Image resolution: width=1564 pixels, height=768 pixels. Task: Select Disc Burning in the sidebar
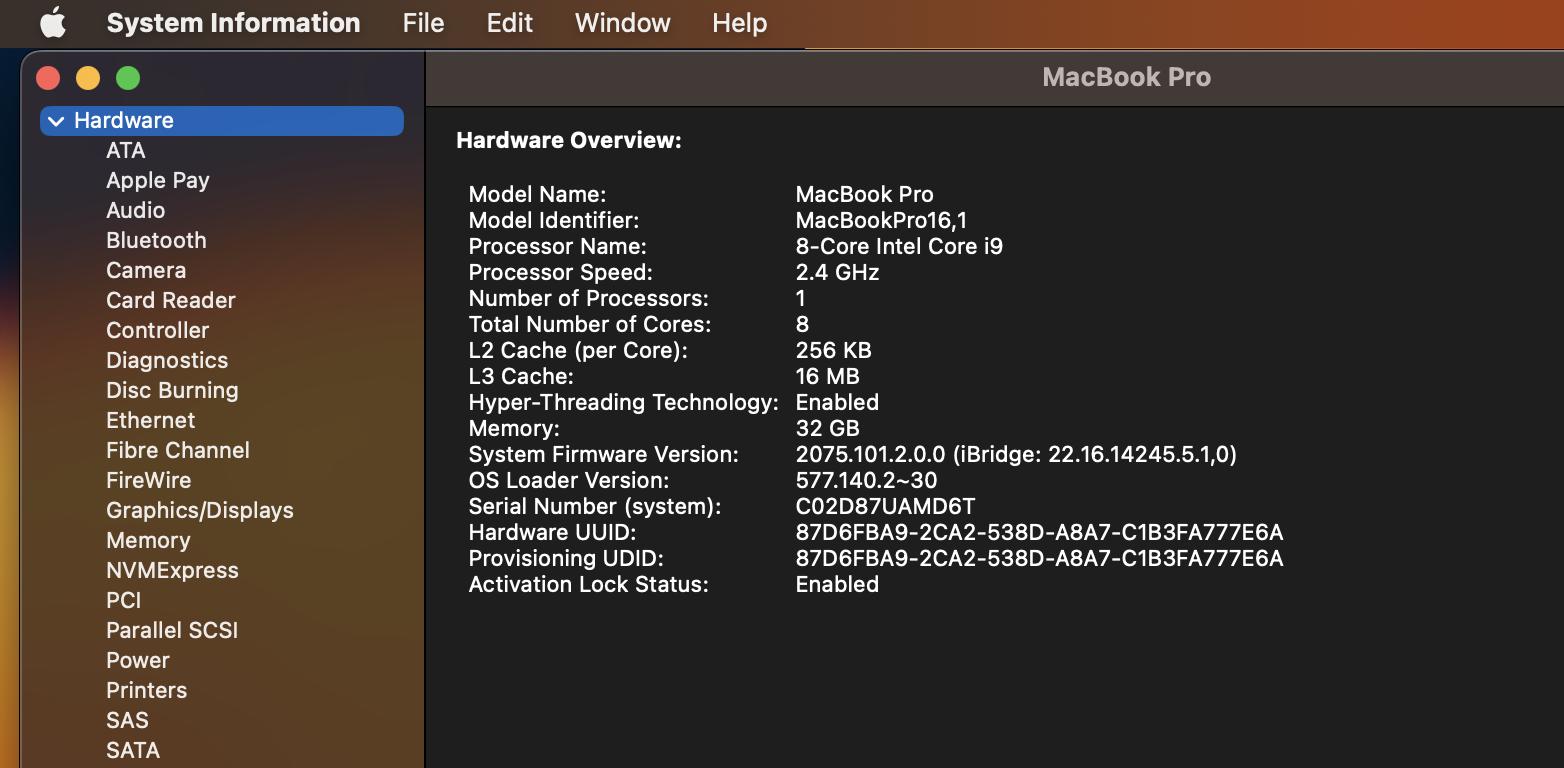pos(172,390)
